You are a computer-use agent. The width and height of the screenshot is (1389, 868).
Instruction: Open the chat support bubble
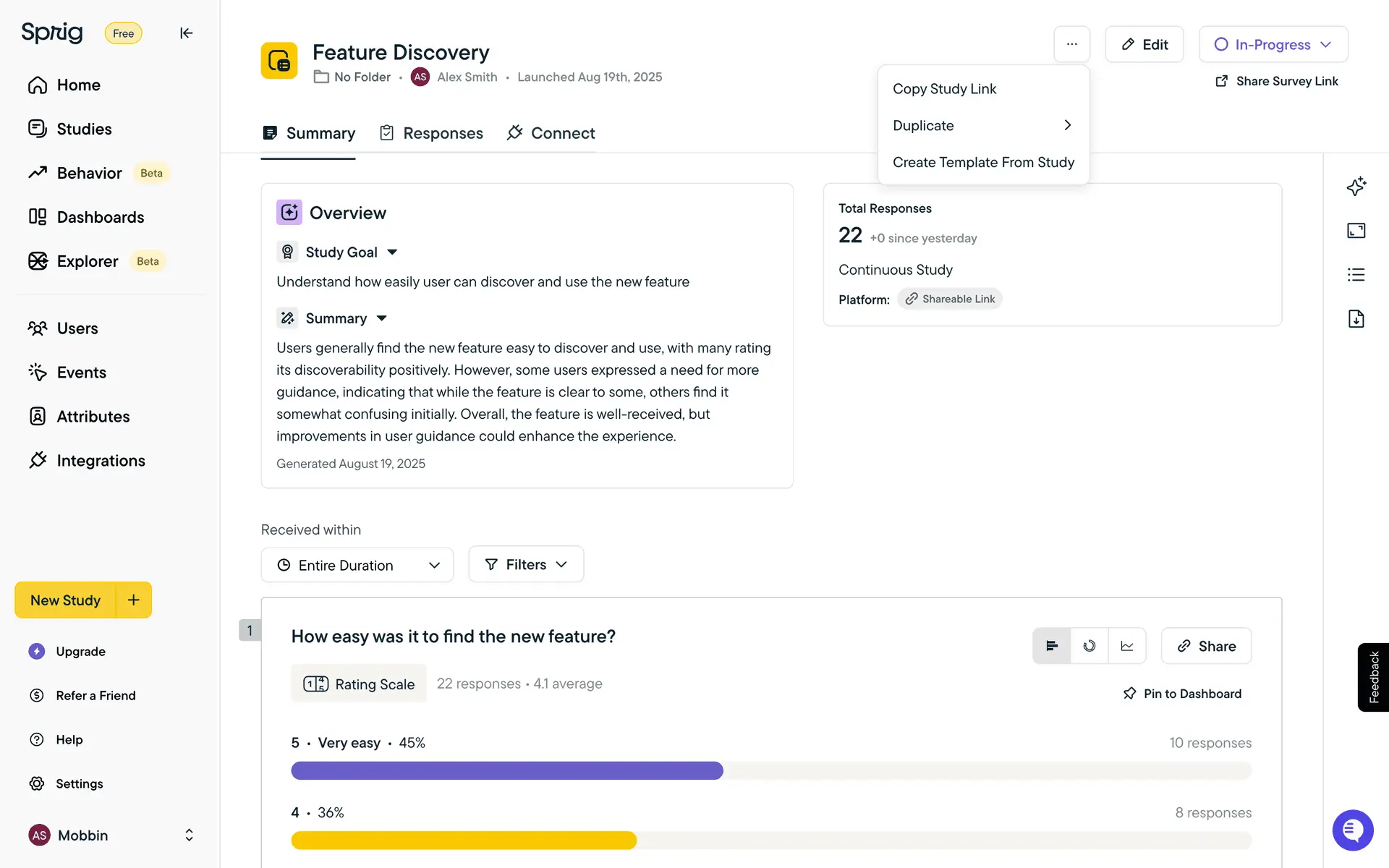pyautogui.click(x=1352, y=830)
